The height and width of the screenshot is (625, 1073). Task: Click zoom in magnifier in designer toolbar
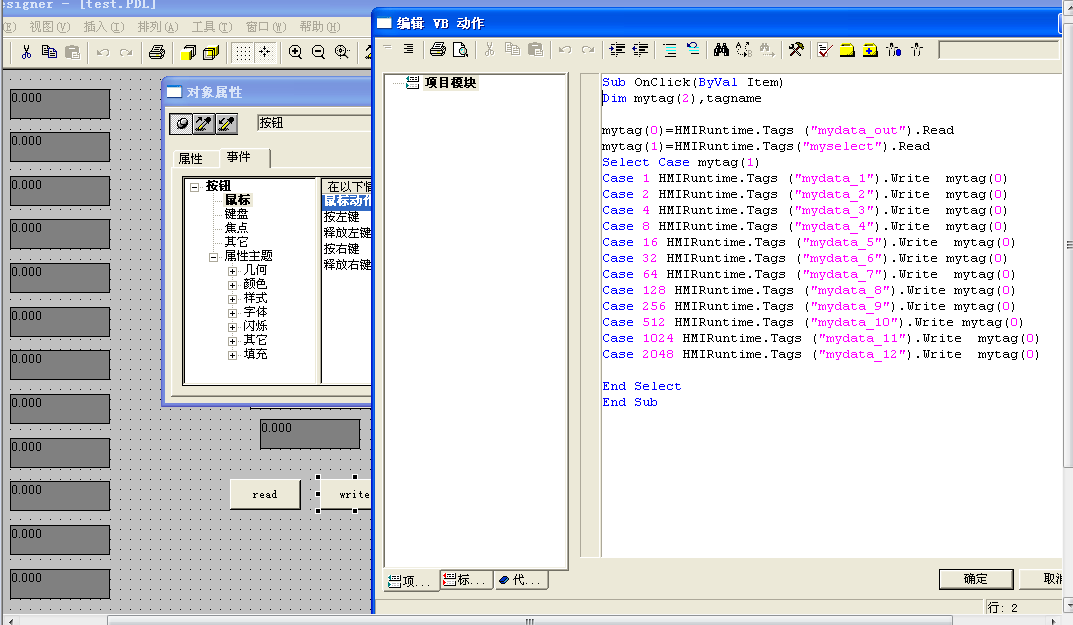click(295, 52)
